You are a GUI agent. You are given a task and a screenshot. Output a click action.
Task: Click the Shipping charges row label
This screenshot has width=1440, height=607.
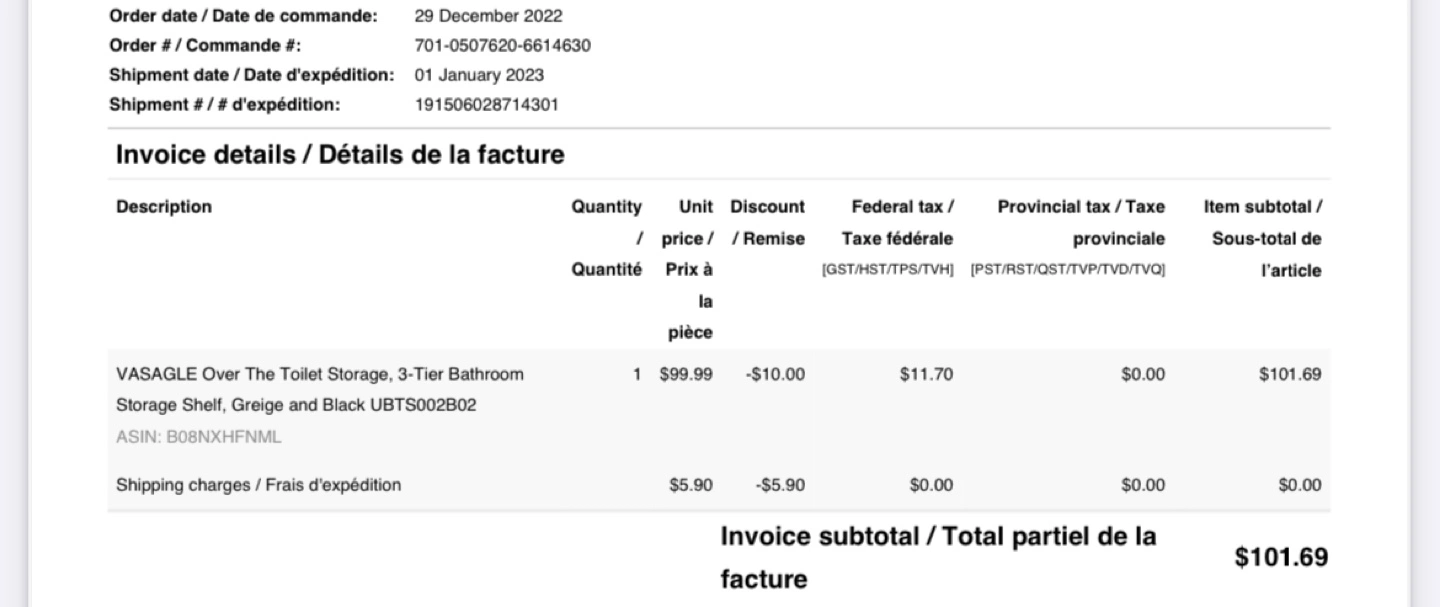tap(258, 486)
